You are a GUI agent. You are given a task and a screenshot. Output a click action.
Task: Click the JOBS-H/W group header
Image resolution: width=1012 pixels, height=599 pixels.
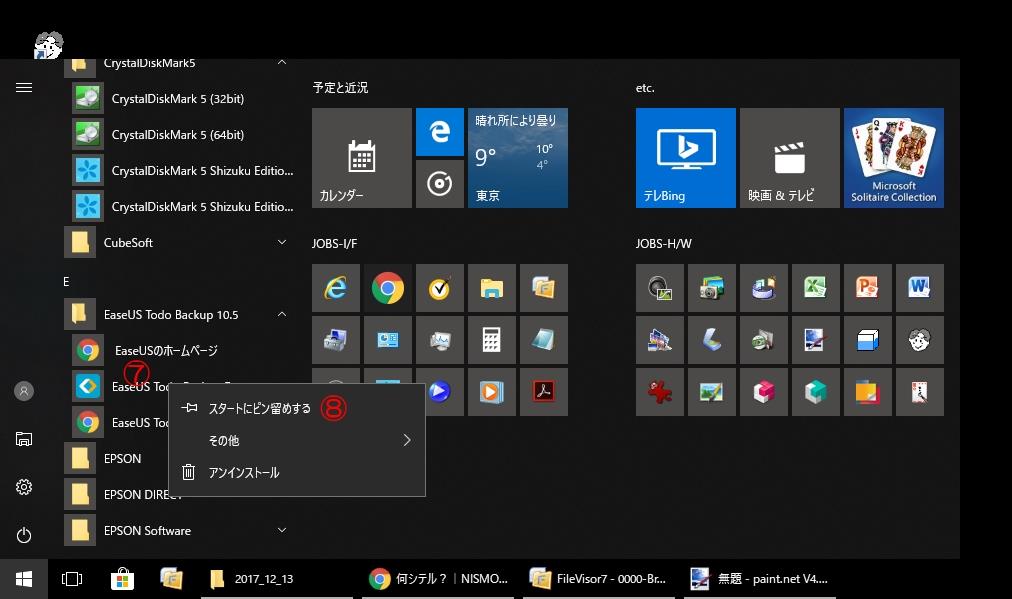663,243
